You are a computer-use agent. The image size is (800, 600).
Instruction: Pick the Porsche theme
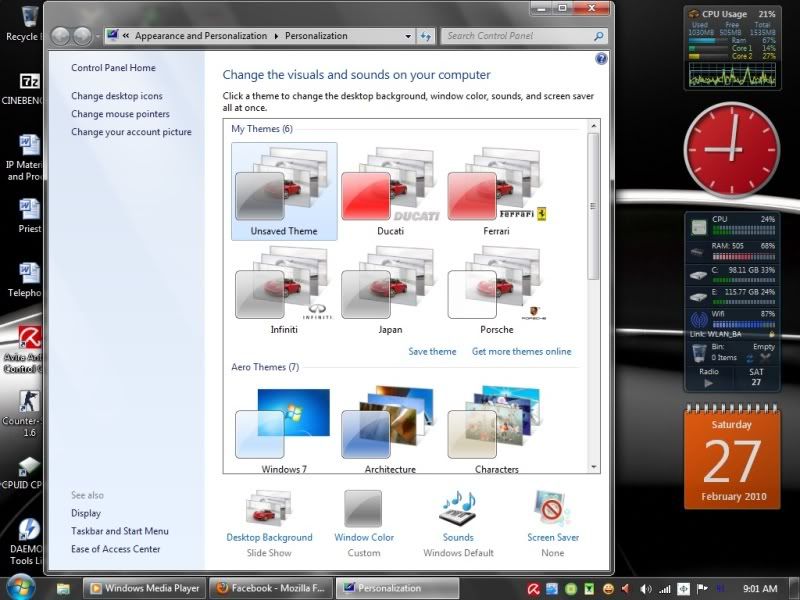point(496,289)
